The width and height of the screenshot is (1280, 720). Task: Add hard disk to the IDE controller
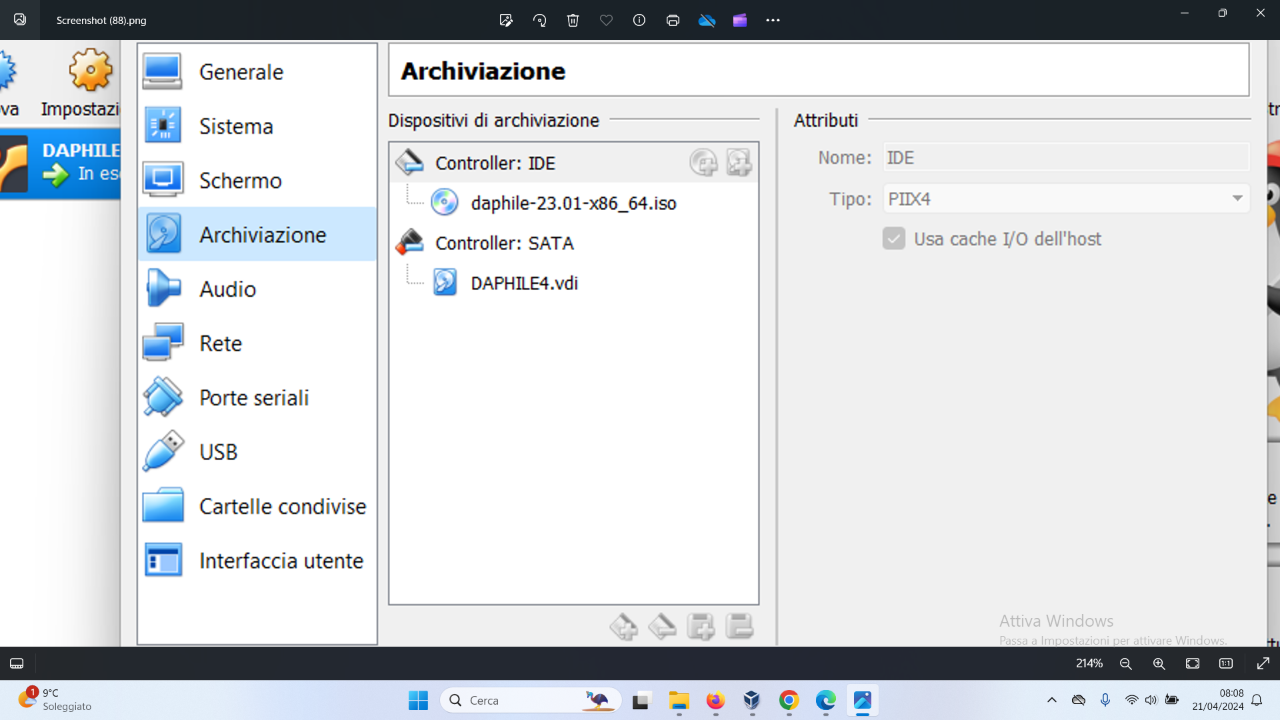(739, 162)
